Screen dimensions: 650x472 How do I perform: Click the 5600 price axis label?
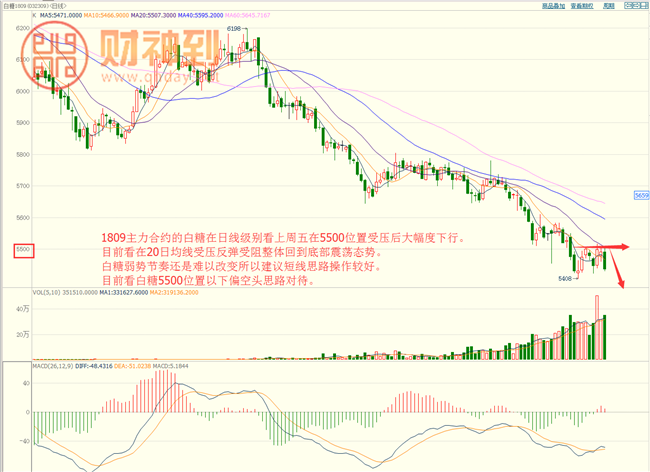point(23,218)
